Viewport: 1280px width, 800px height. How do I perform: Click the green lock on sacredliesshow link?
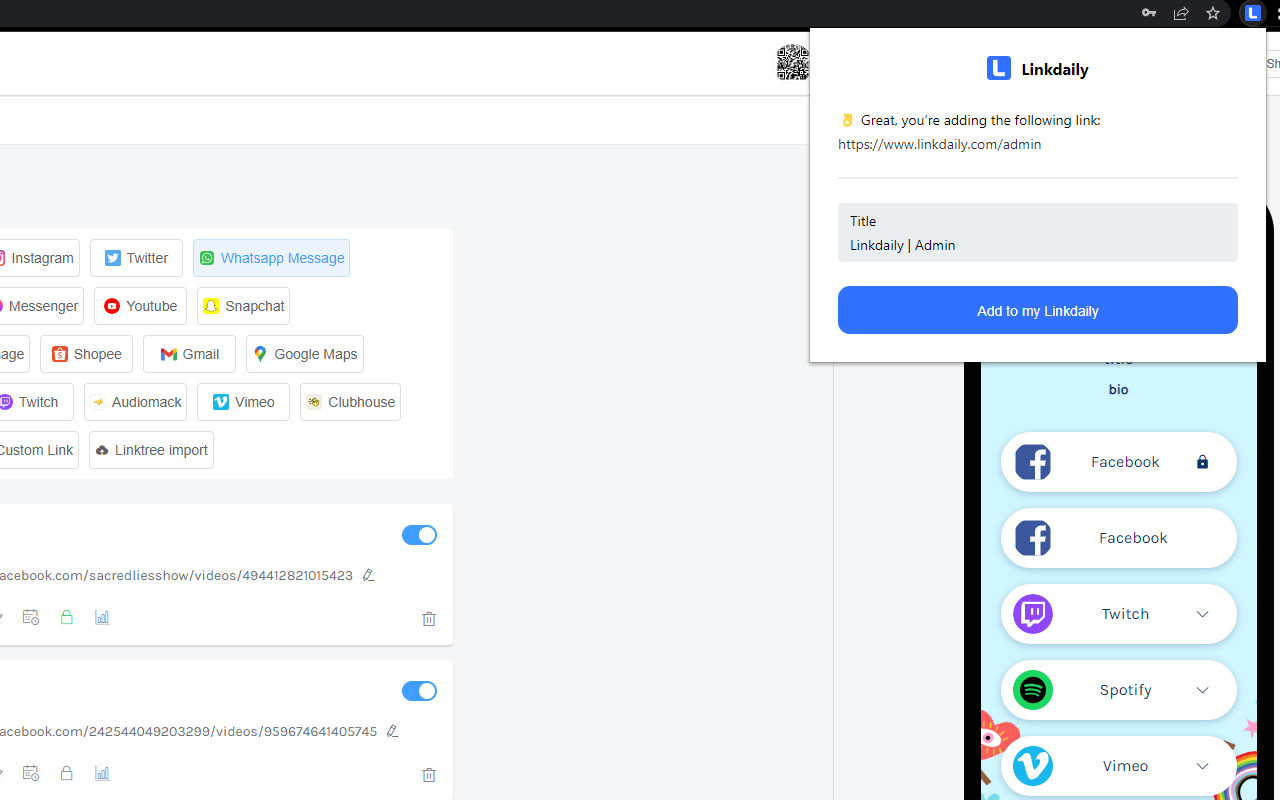coord(66,617)
